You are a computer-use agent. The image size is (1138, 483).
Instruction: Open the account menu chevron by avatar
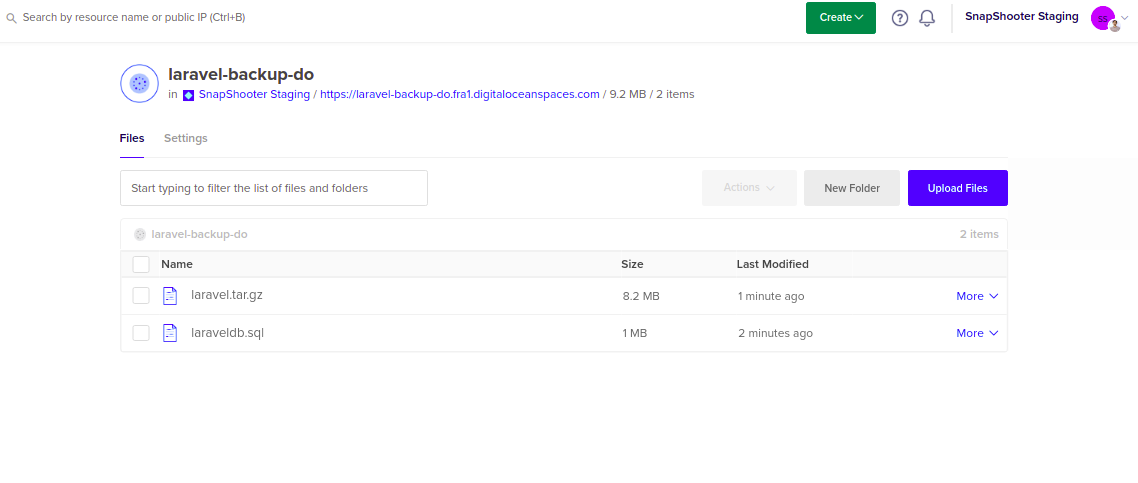[x=1125, y=18]
